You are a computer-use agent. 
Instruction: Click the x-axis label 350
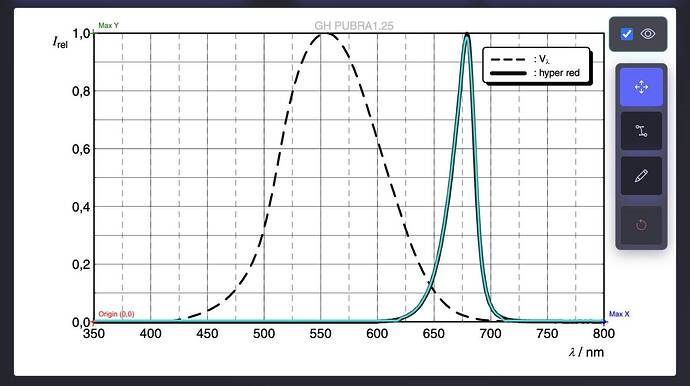(x=94, y=334)
